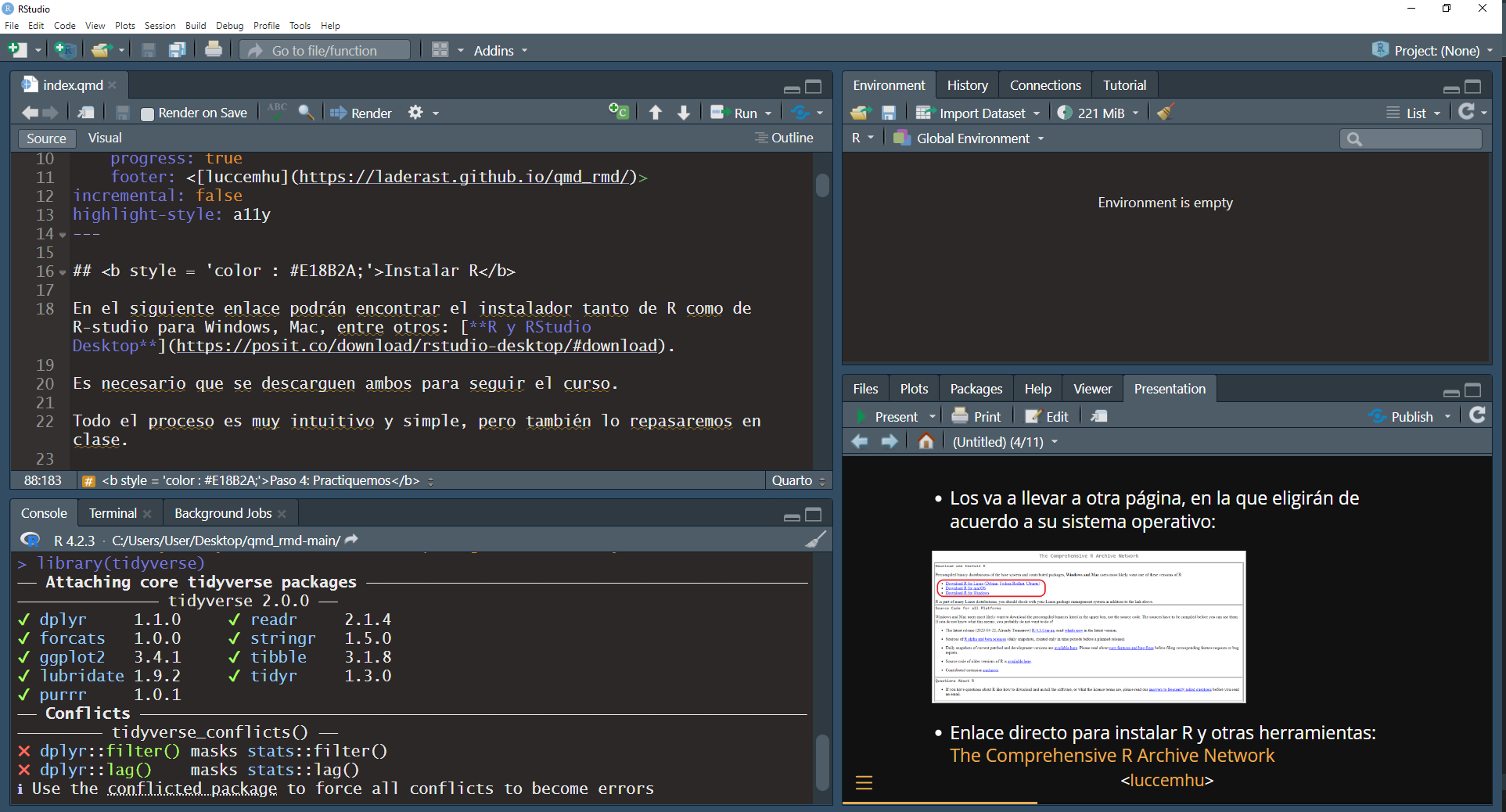The width and height of the screenshot is (1506, 812).
Task: Switch the editor to Visual mode
Action: [x=104, y=138]
